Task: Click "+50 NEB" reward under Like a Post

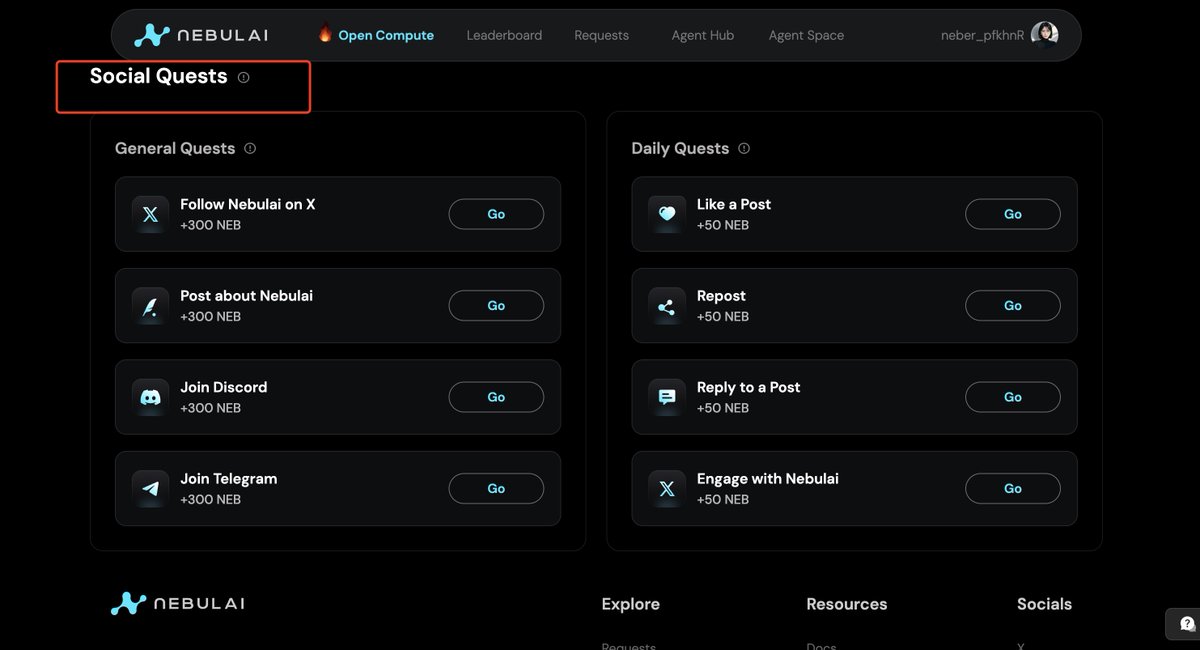Action: pos(723,225)
